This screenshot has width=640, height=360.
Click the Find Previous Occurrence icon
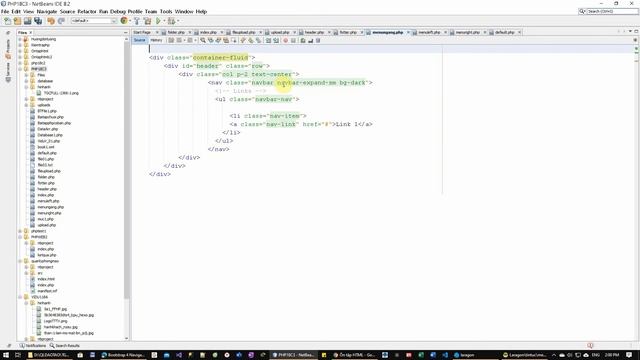point(211,40)
